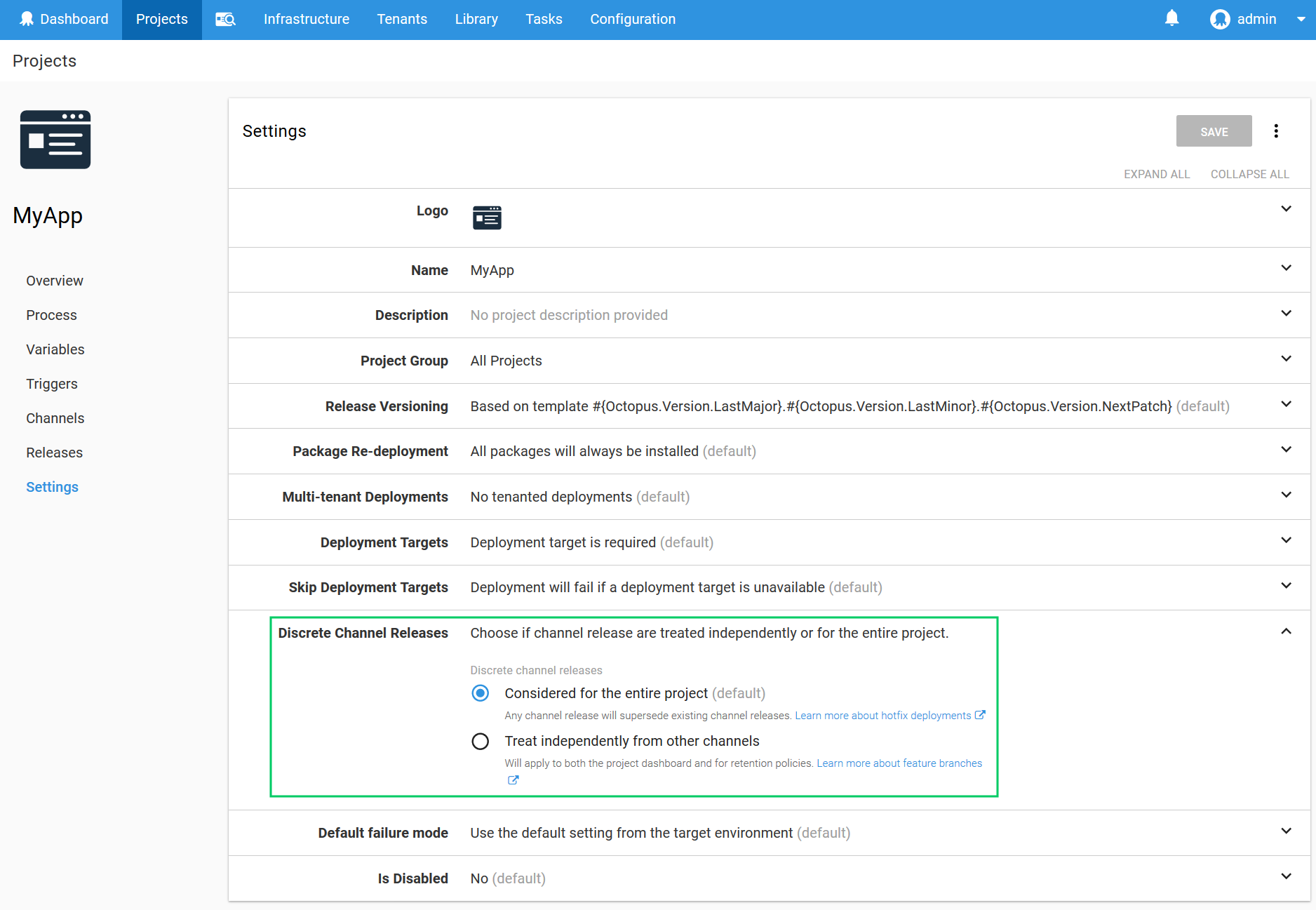Open the Library menu item

pos(476,19)
